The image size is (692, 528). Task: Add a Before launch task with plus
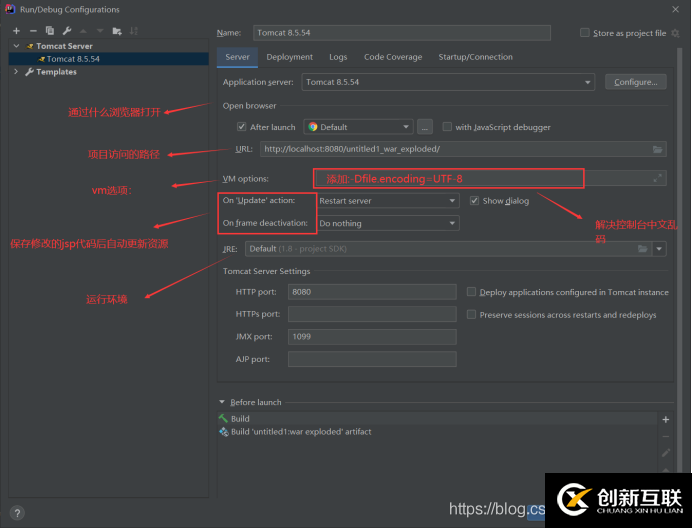(x=666, y=419)
